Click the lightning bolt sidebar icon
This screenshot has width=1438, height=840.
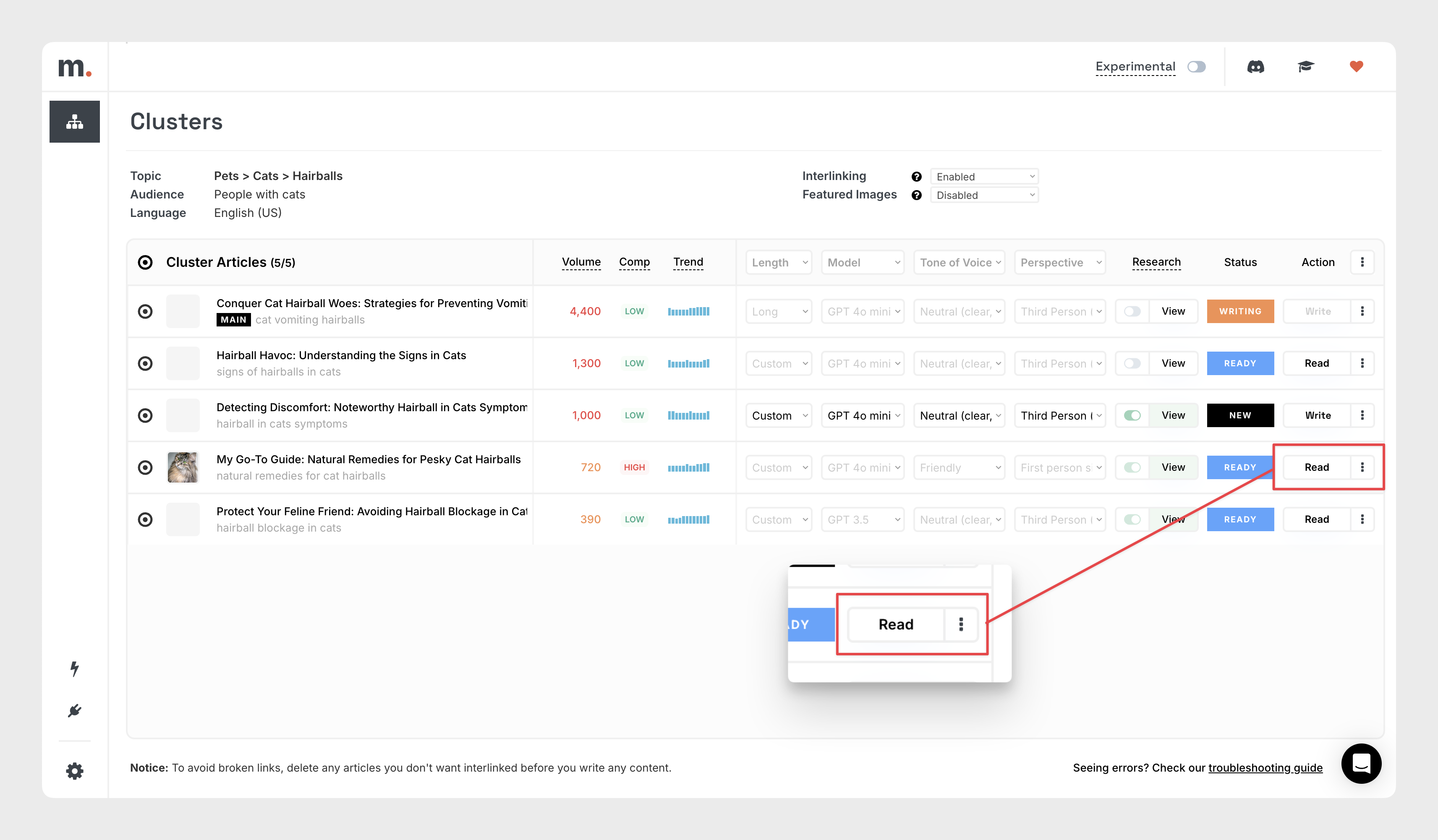tap(75, 668)
